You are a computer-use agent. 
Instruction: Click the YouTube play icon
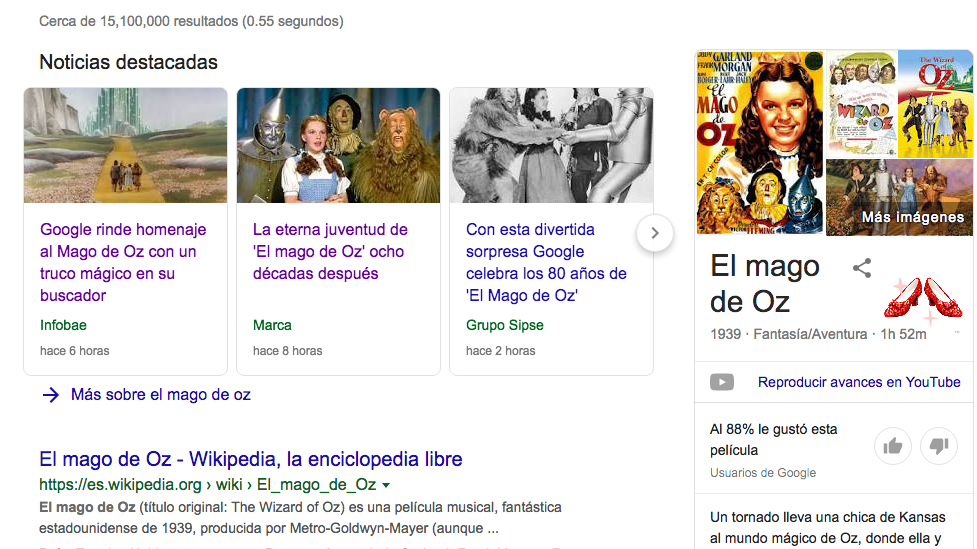pyautogui.click(x=722, y=382)
